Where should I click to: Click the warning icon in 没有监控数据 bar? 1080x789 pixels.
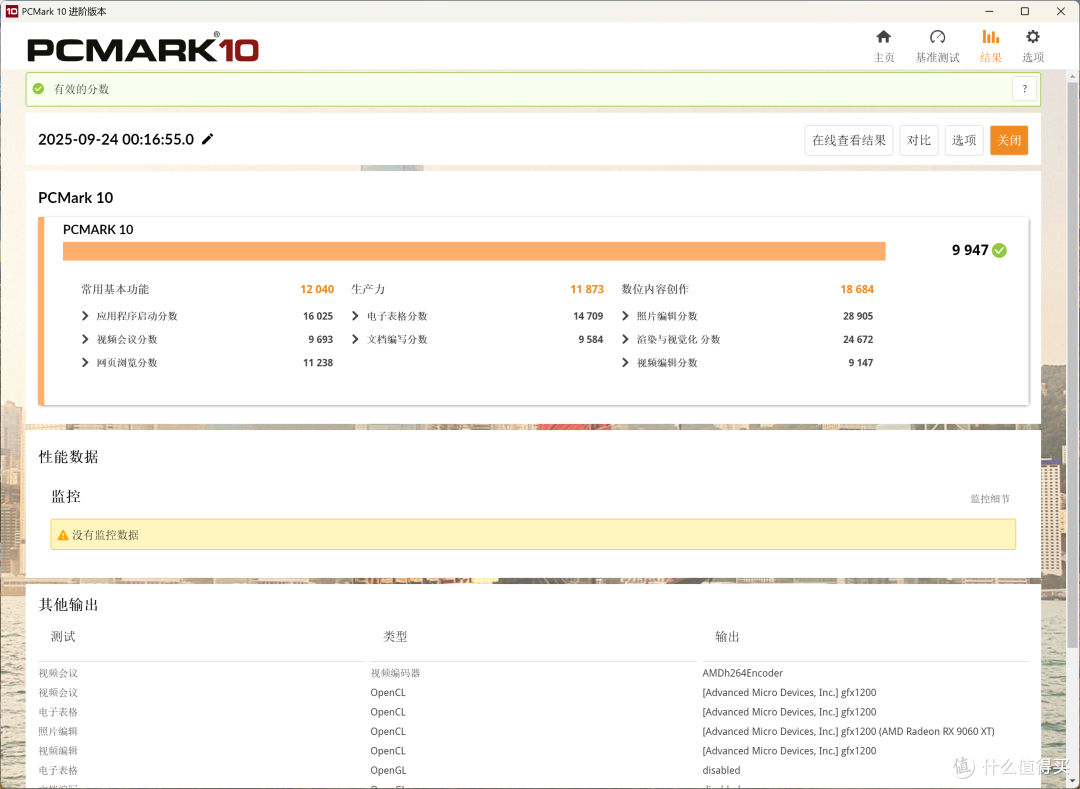coord(63,535)
